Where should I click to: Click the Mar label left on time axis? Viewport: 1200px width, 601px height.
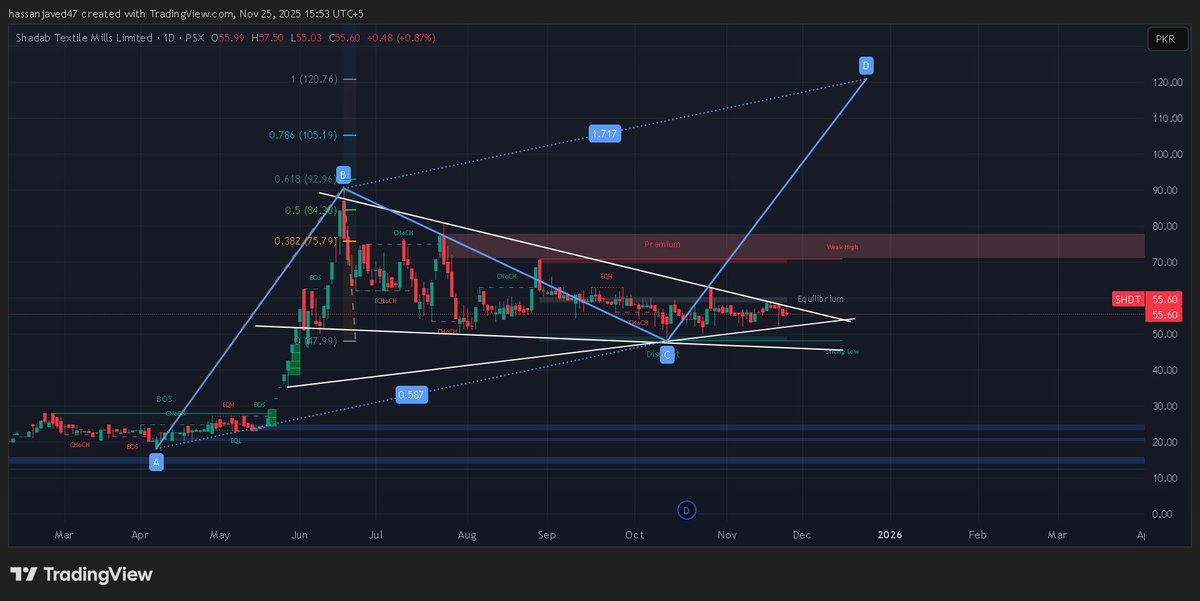click(63, 535)
